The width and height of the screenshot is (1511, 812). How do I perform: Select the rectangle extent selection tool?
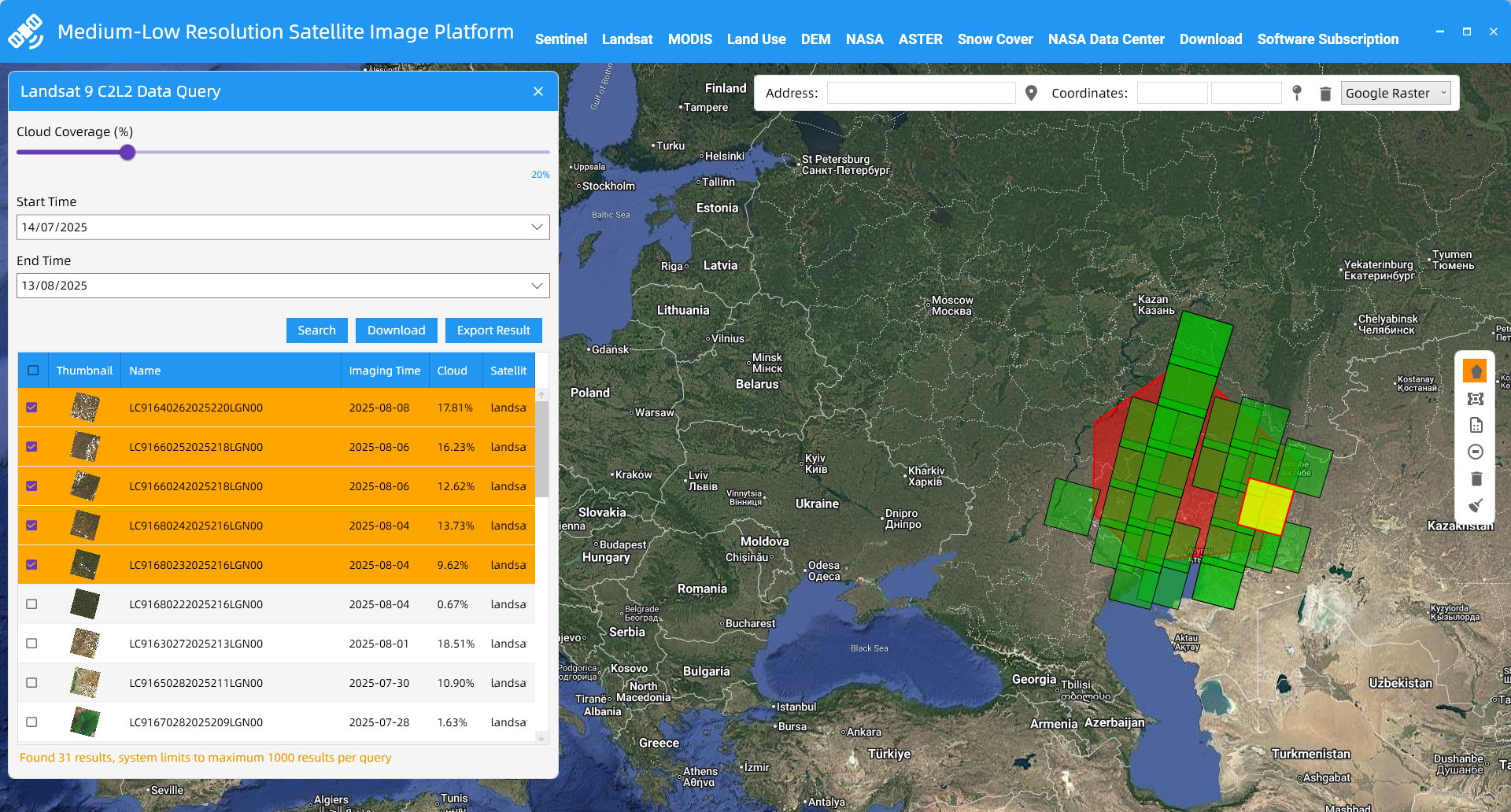(x=1476, y=399)
